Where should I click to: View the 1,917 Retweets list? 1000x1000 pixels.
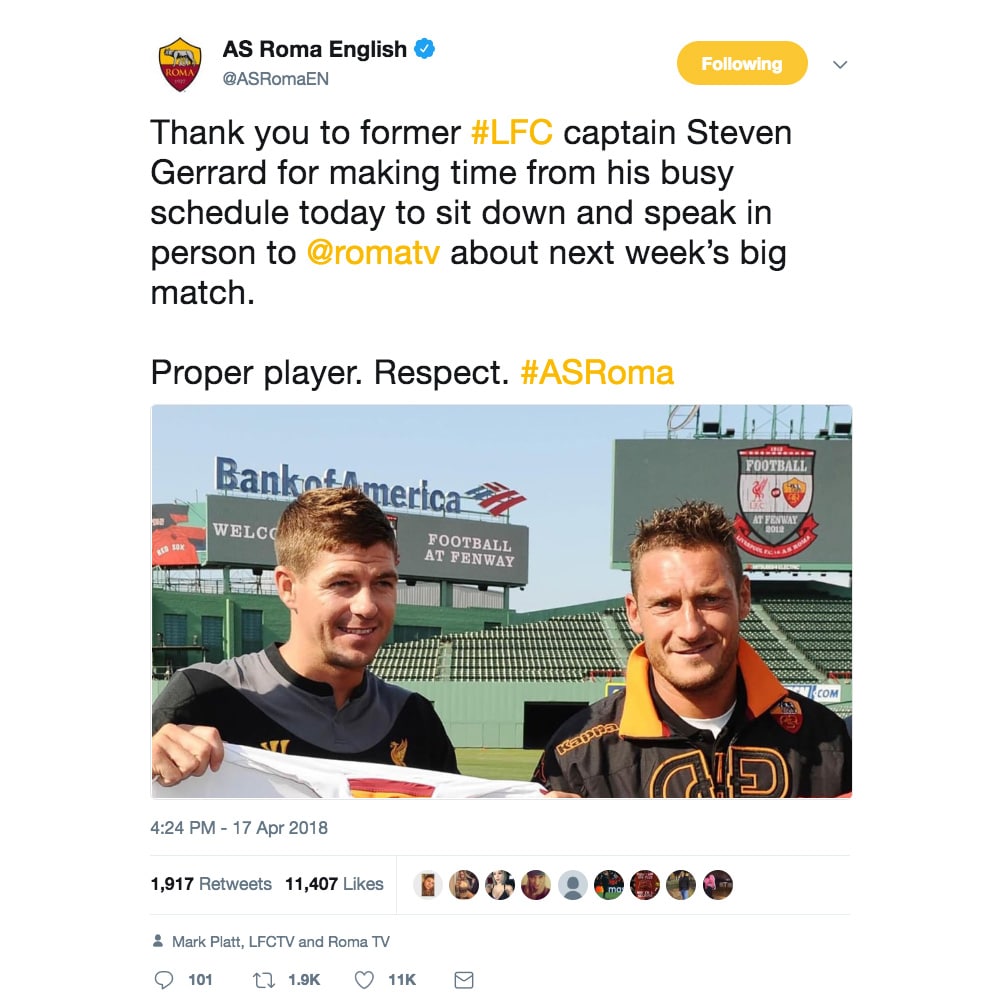click(211, 884)
